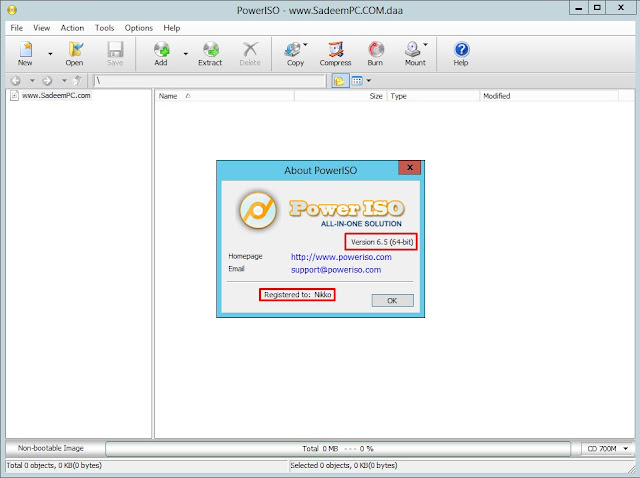Open the Forward history dropdown arrow
Viewport: 640px width, 478px height.
click(64, 81)
